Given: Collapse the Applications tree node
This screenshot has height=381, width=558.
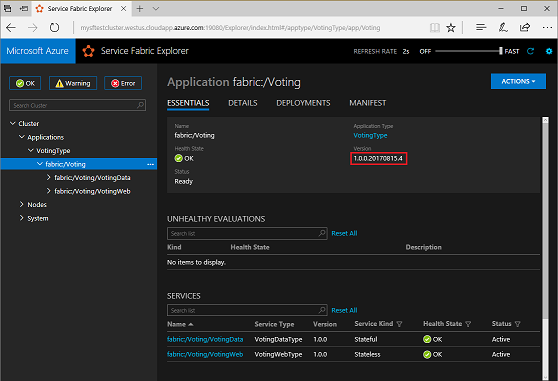Looking at the screenshot, I should point(22,137).
